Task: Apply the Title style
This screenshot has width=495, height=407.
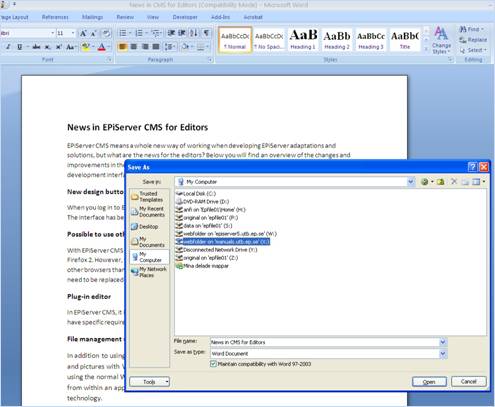Action: pyautogui.click(x=405, y=40)
